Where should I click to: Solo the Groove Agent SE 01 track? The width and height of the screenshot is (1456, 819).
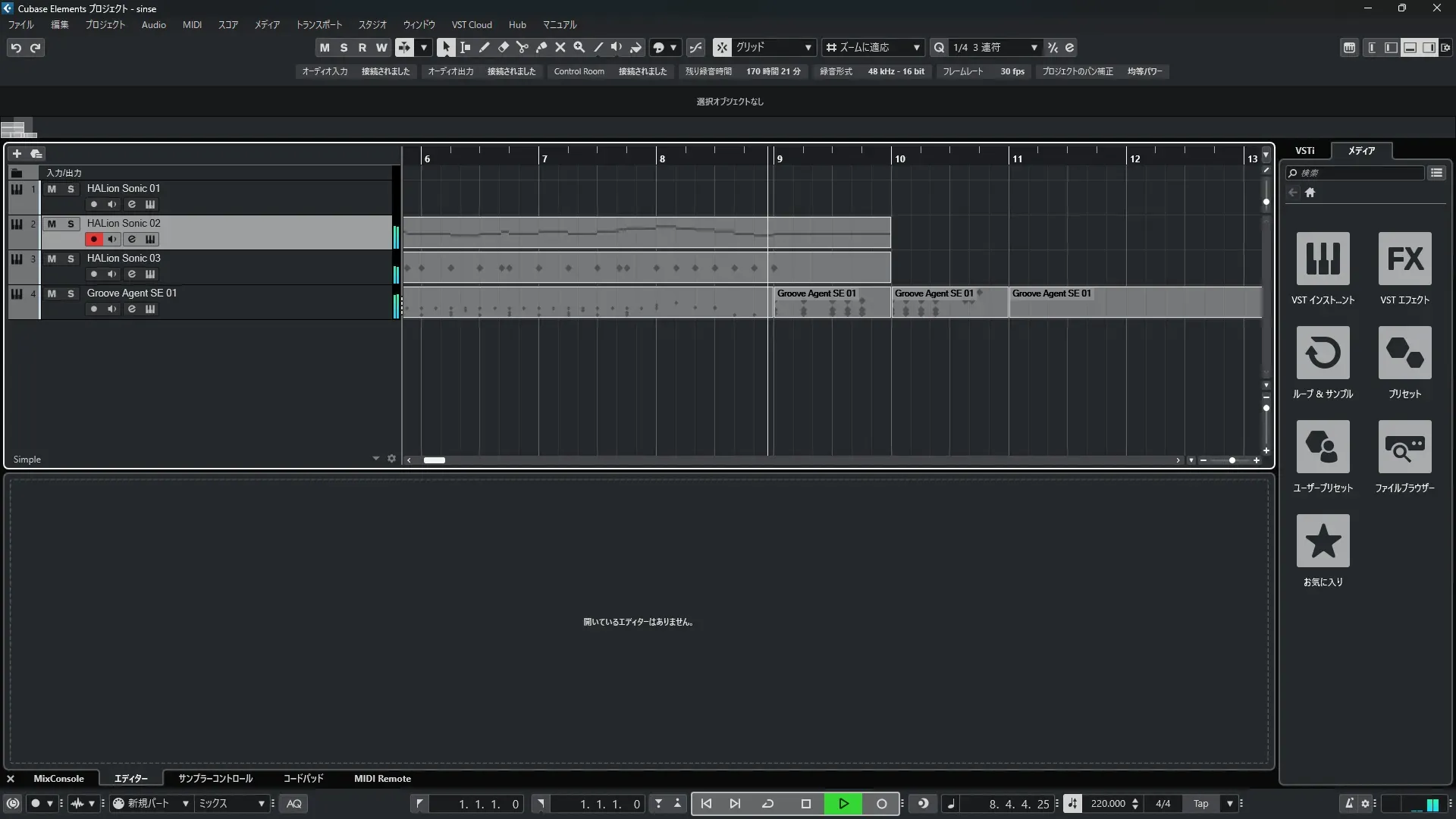coord(71,293)
